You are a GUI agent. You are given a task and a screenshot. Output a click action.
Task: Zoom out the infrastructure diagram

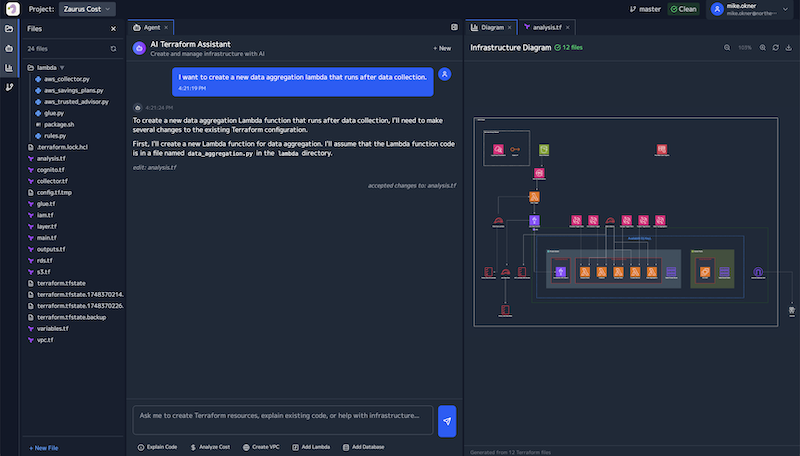(x=727, y=48)
